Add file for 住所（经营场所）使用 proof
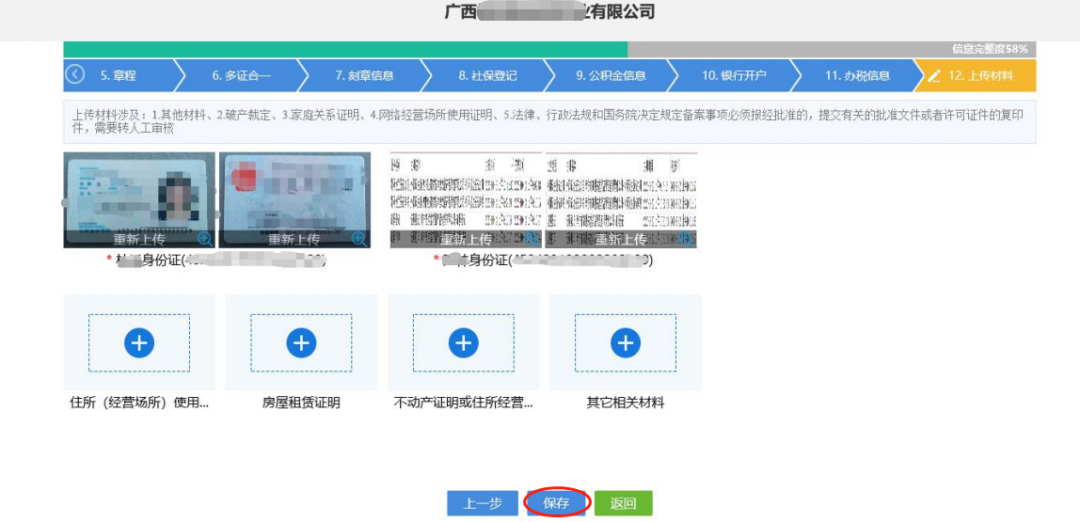 (x=139, y=343)
